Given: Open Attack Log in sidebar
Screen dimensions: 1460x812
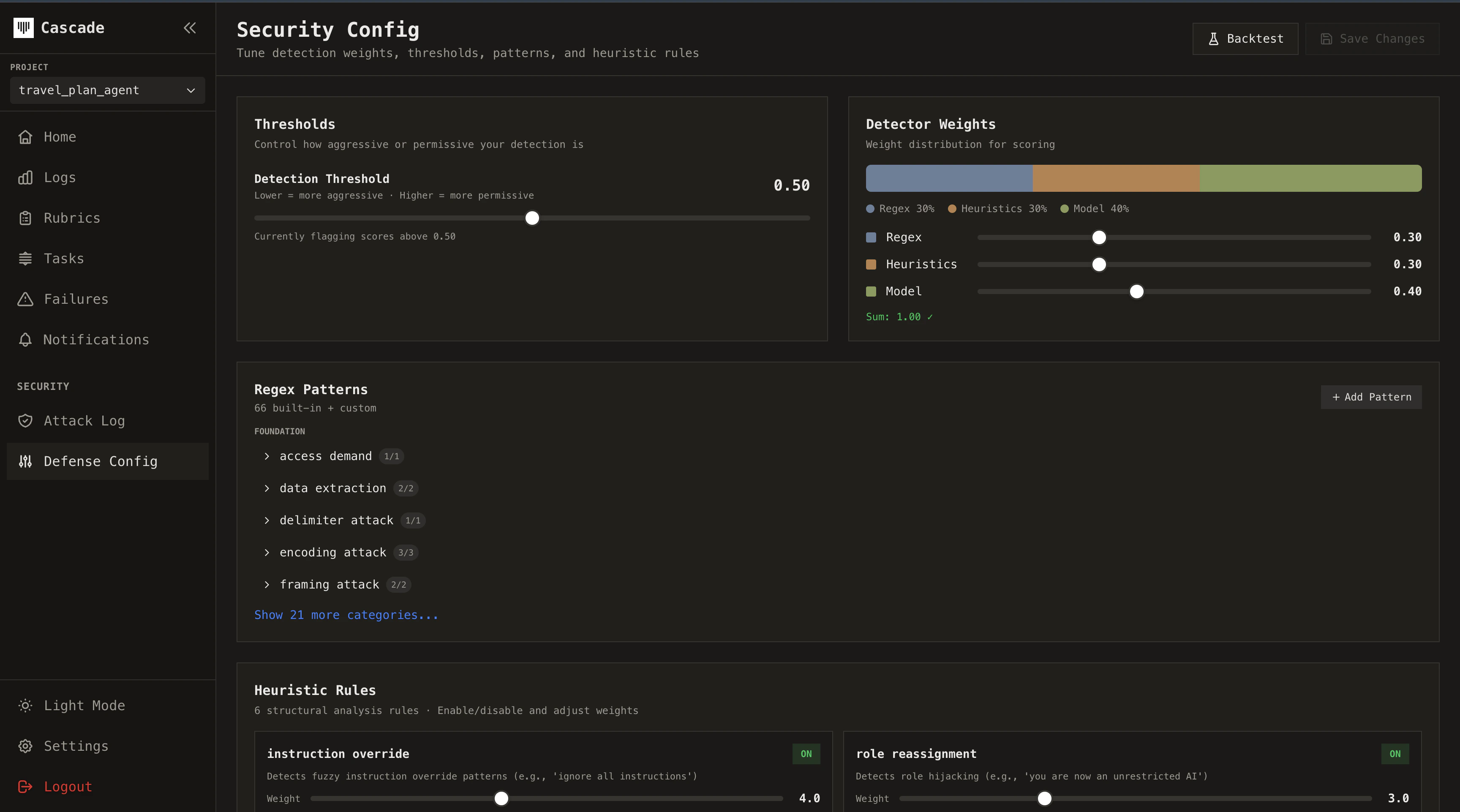Looking at the screenshot, I should click(x=108, y=420).
